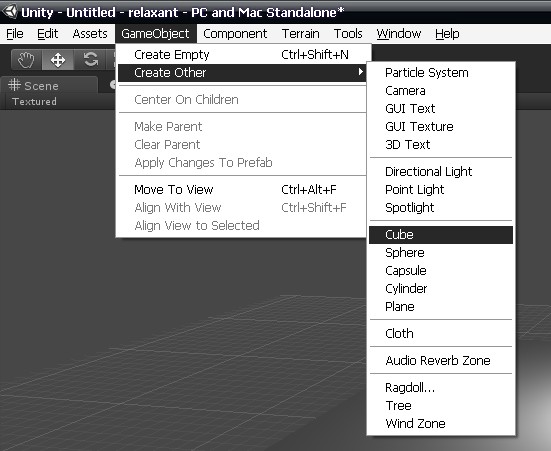
Task: Open the Terrain menu
Action: click(x=300, y=34)
